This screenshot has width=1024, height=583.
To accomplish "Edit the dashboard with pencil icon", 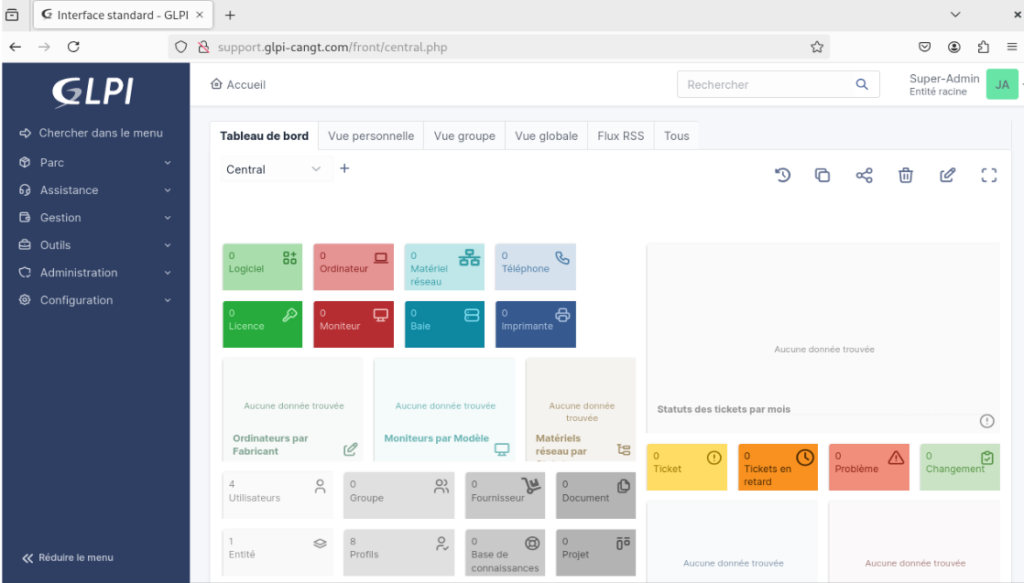I will coord(947,175).
